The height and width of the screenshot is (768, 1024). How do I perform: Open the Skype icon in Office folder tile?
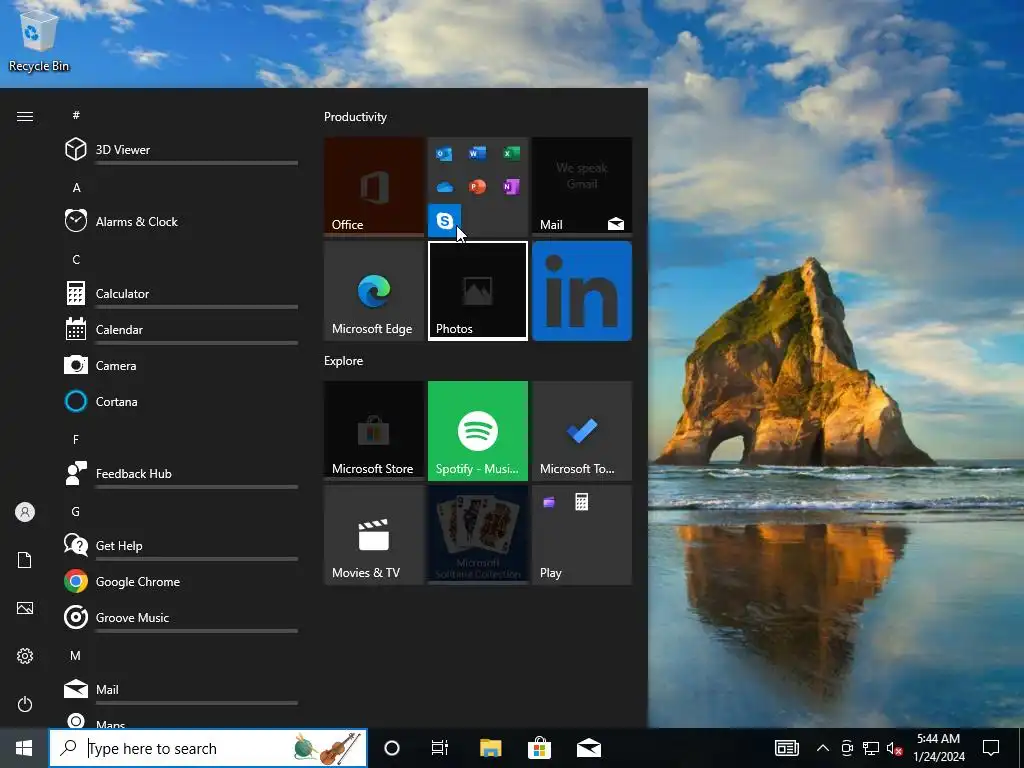pyautogui.click(x=445, y=221)
